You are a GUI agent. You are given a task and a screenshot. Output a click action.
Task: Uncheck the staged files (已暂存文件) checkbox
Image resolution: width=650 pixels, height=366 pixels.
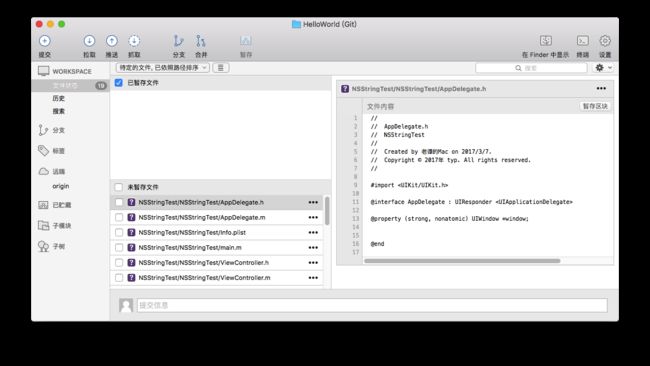(119, 82)
